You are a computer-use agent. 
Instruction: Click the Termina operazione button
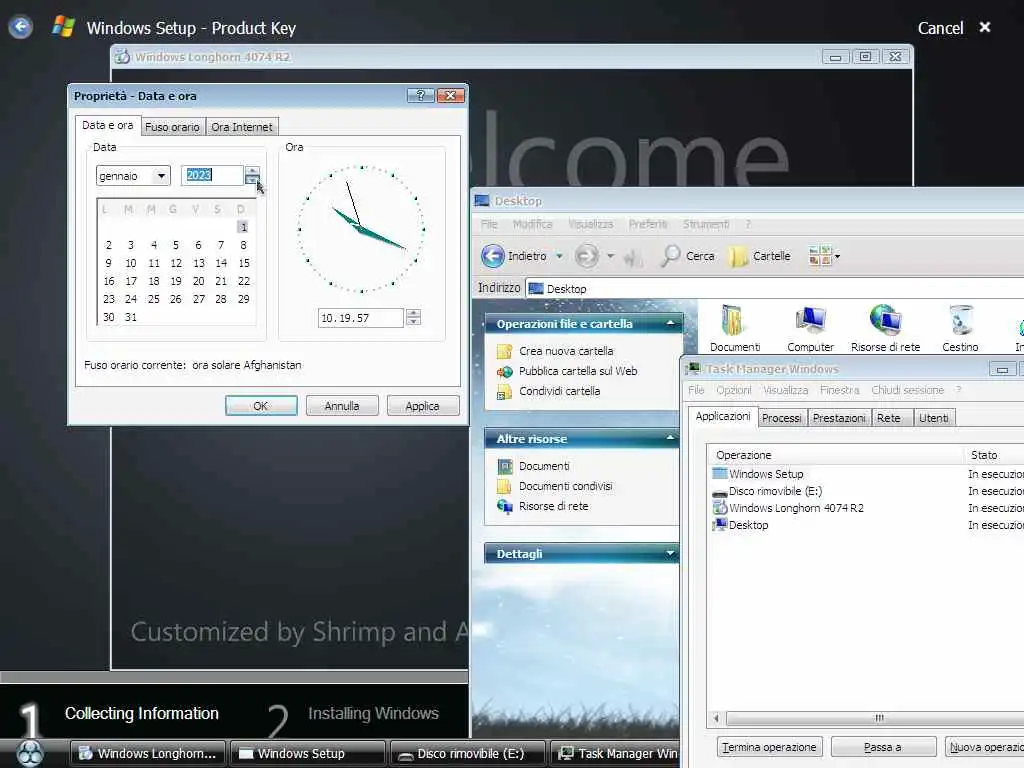click(769, 747)
